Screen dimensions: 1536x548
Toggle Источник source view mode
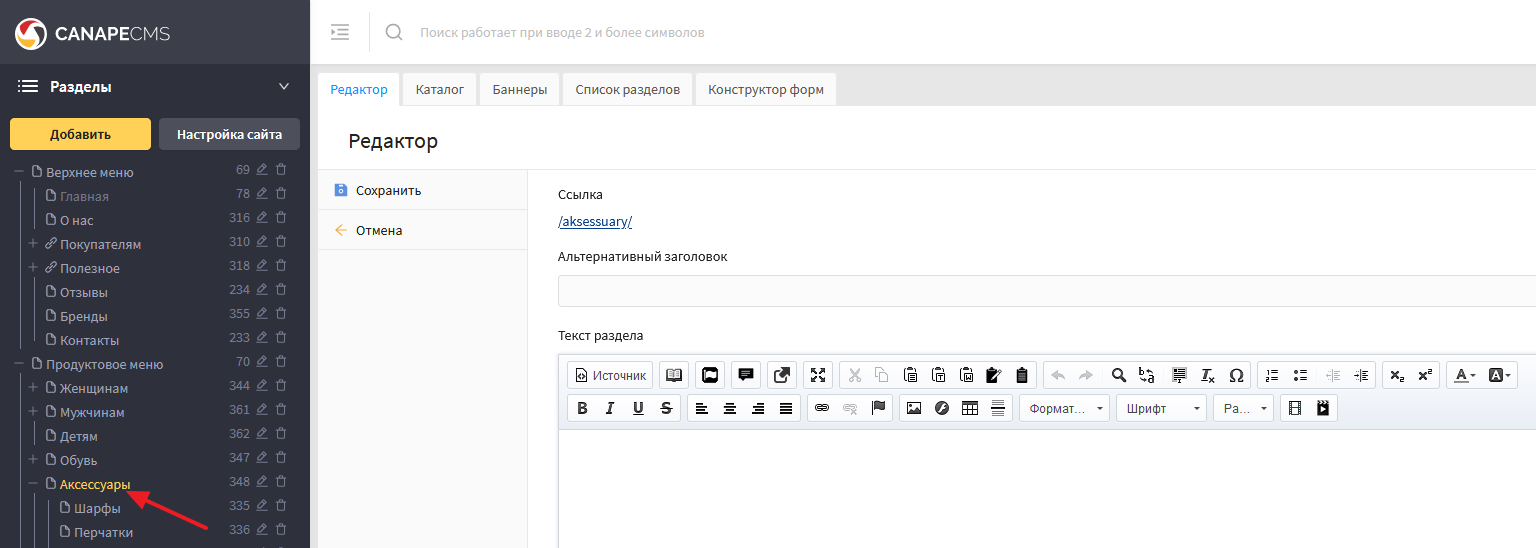[x=610, y=375]
